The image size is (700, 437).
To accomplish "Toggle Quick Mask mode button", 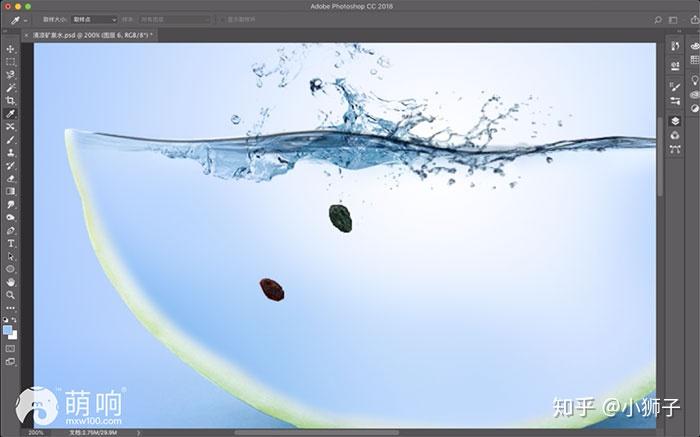I will [x=10, y=349].
